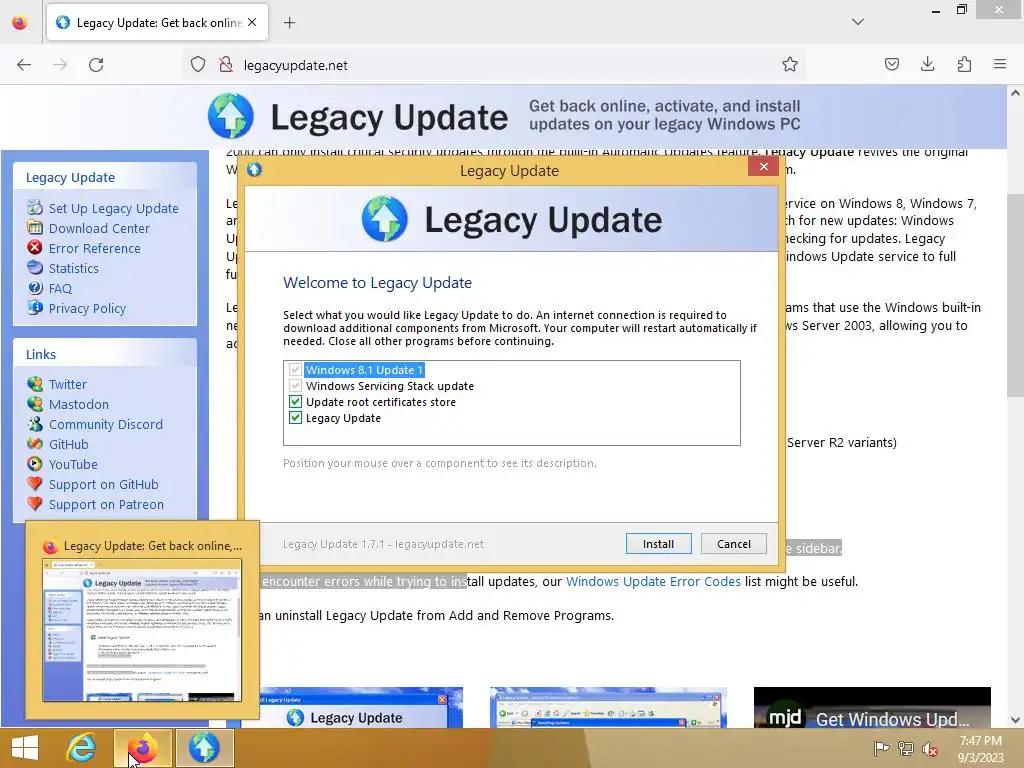Click the Legacy Update taskbar button
Image resolution: width=1024 pixels, height=768 pixels.
coord(204,748)
